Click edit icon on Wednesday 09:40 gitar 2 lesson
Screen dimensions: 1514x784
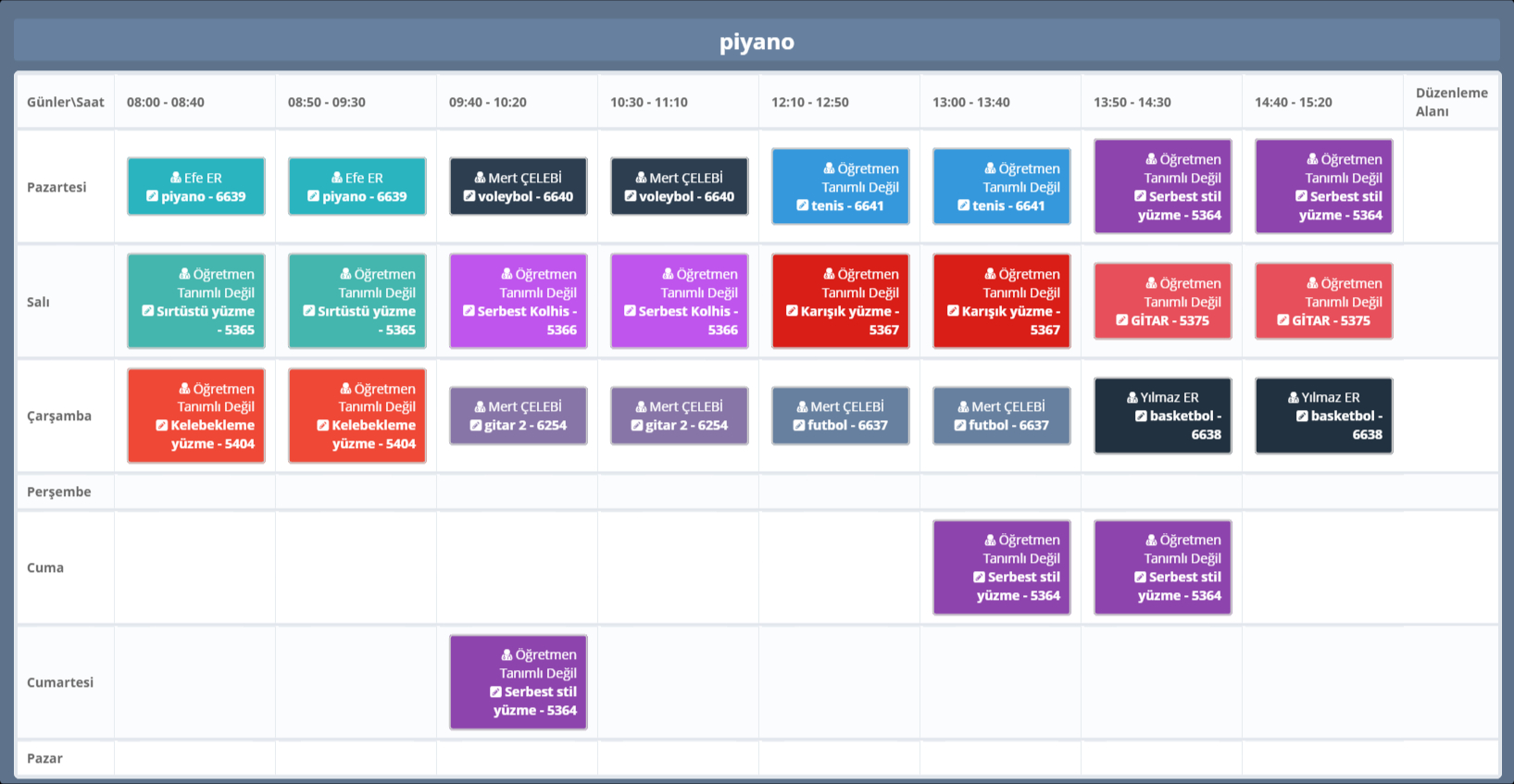(476, 425)
